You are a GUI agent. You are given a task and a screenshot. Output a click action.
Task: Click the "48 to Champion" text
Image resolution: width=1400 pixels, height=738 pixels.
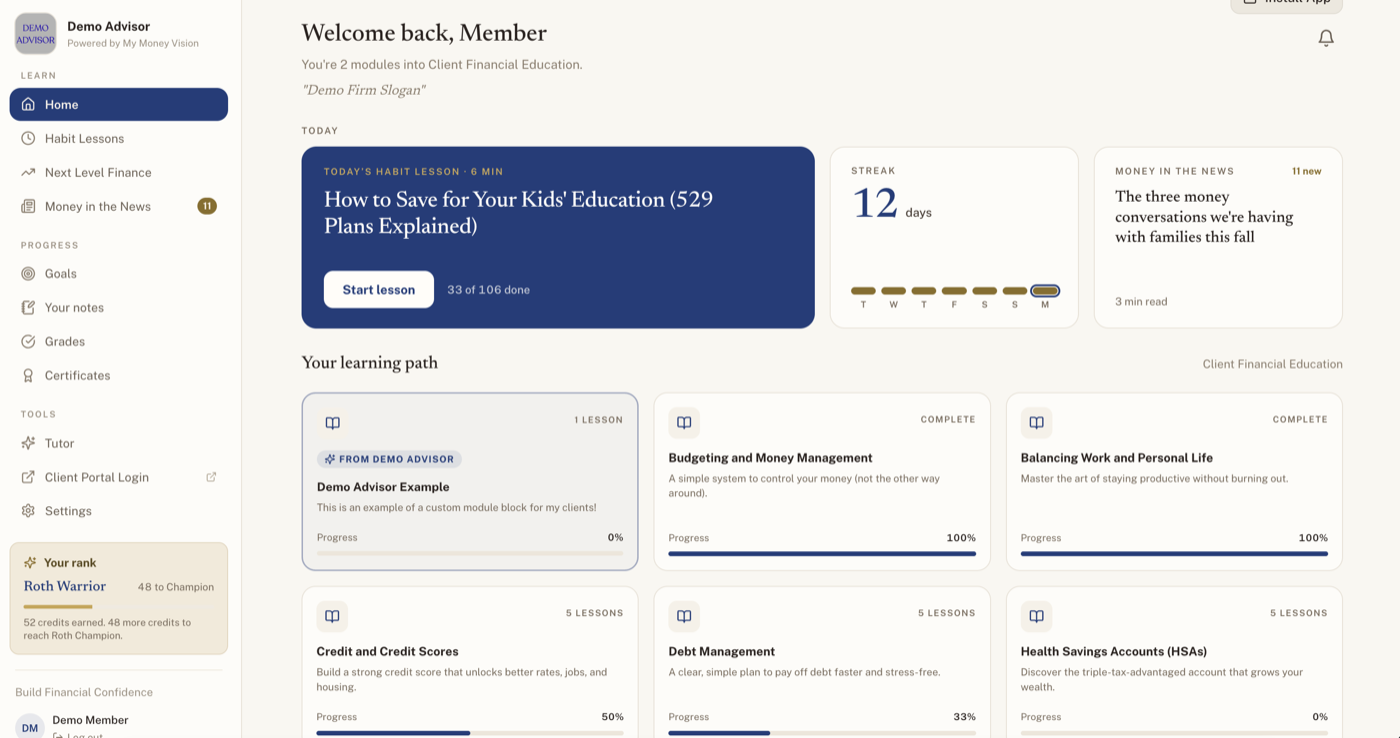click(x=176, y=587)
